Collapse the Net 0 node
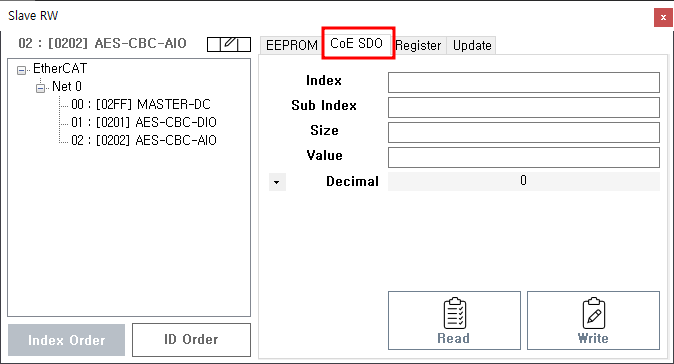The image size is (674, 364). click(x=40, y=88)
